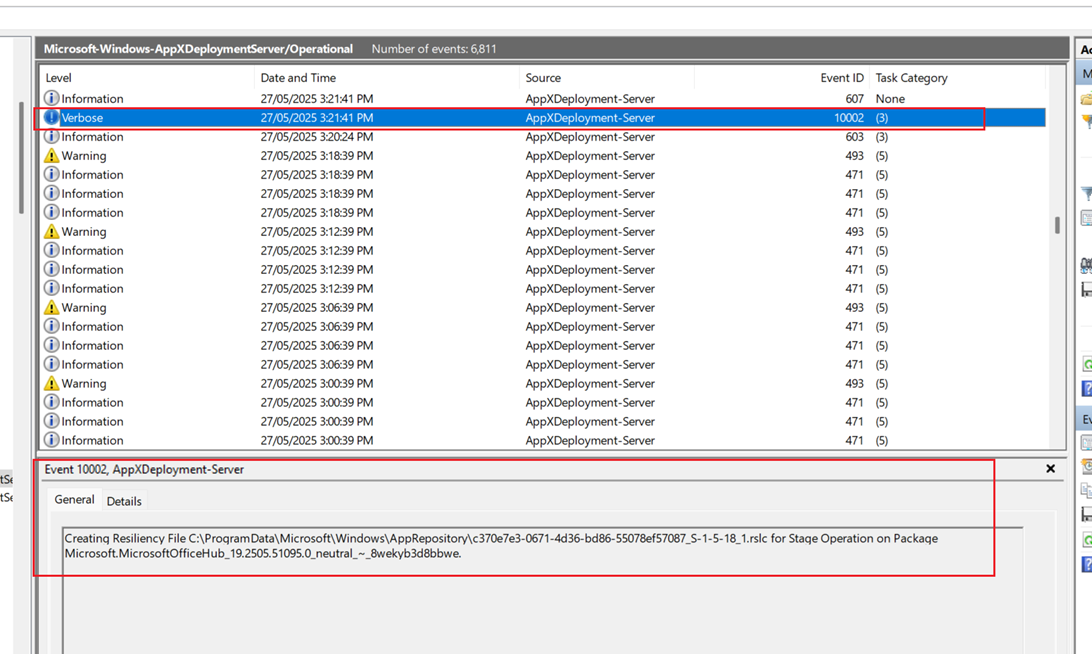
Task: Click the blue Help question mark icon
Action: tap(1087, 388)
